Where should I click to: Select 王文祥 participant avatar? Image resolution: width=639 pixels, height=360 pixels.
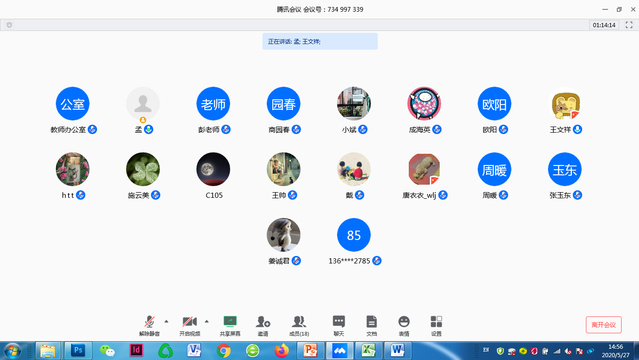[x=565, y=104]
